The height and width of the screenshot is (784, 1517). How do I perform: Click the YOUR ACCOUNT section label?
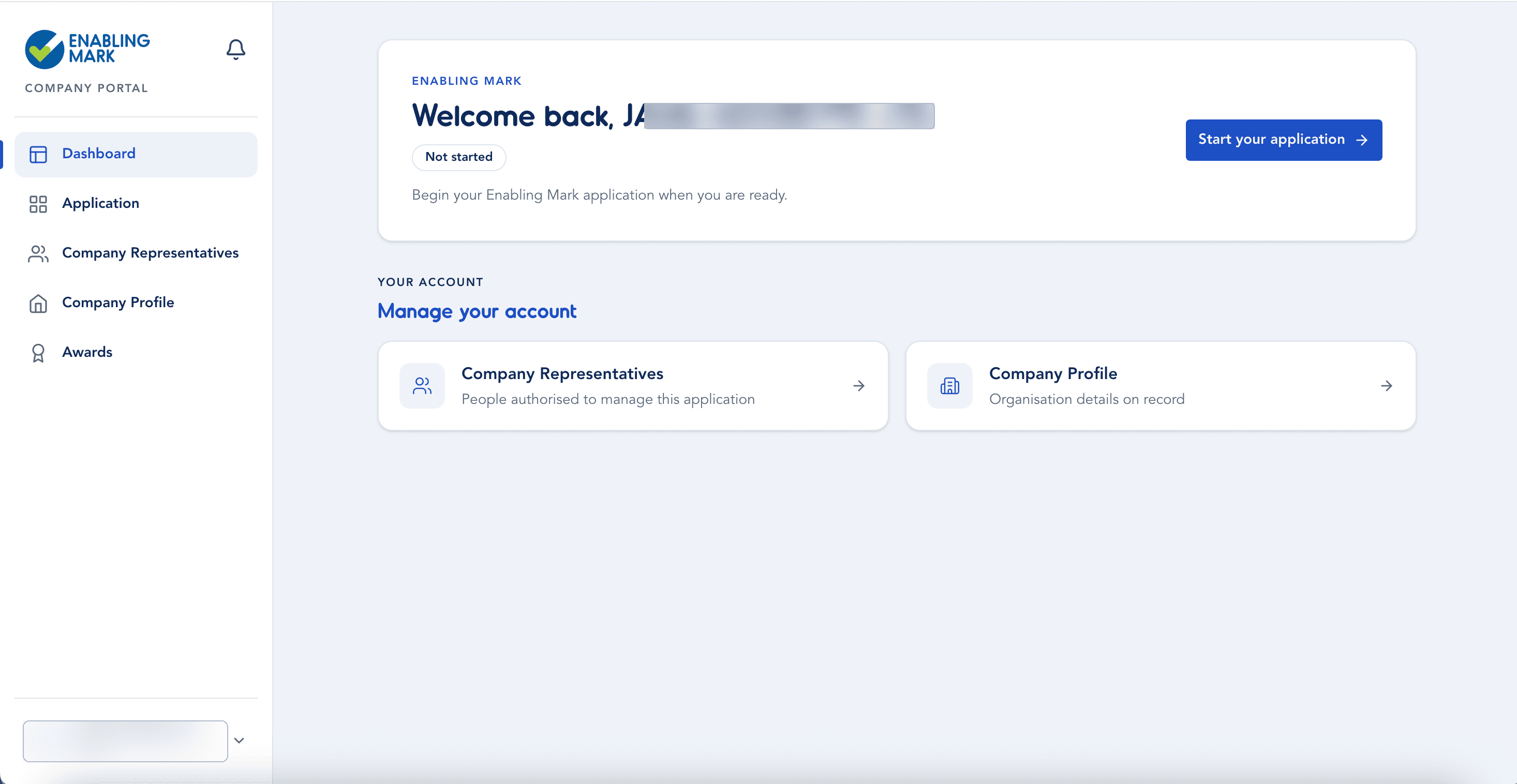[430, 282]
